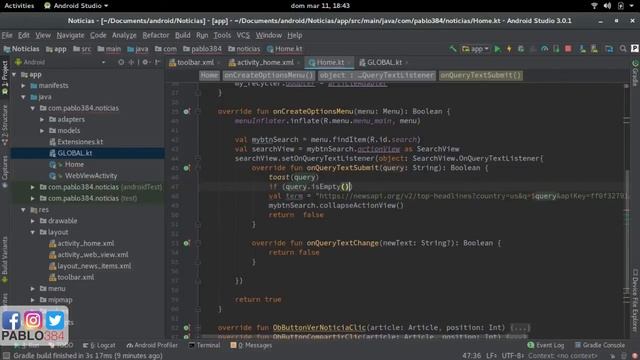Click the Apply Changes lightning bolt icon
640x360 pixels.
[509, 49]
